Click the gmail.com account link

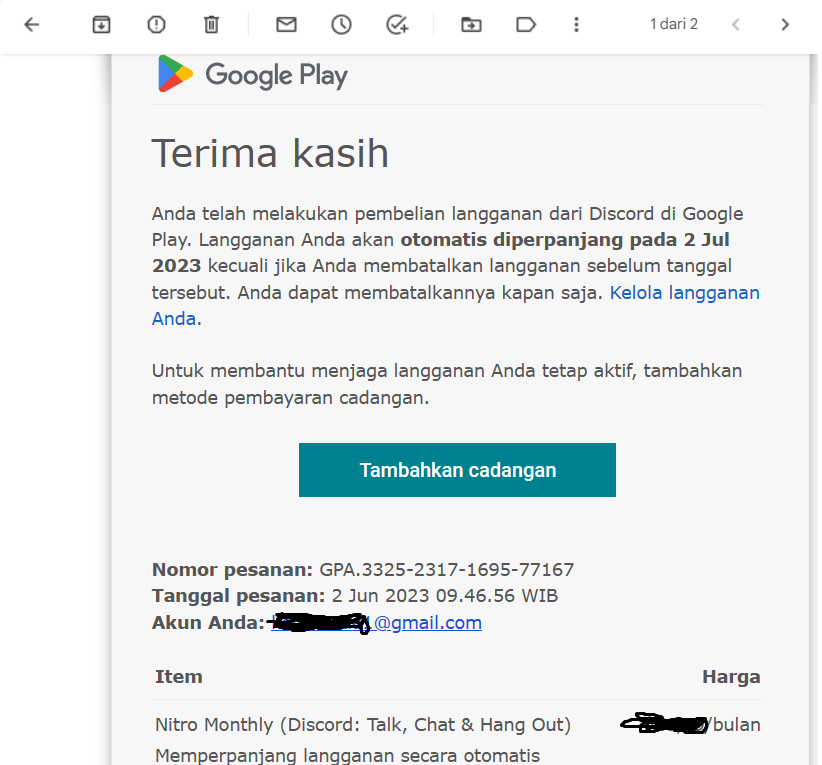tap(376, 622)
